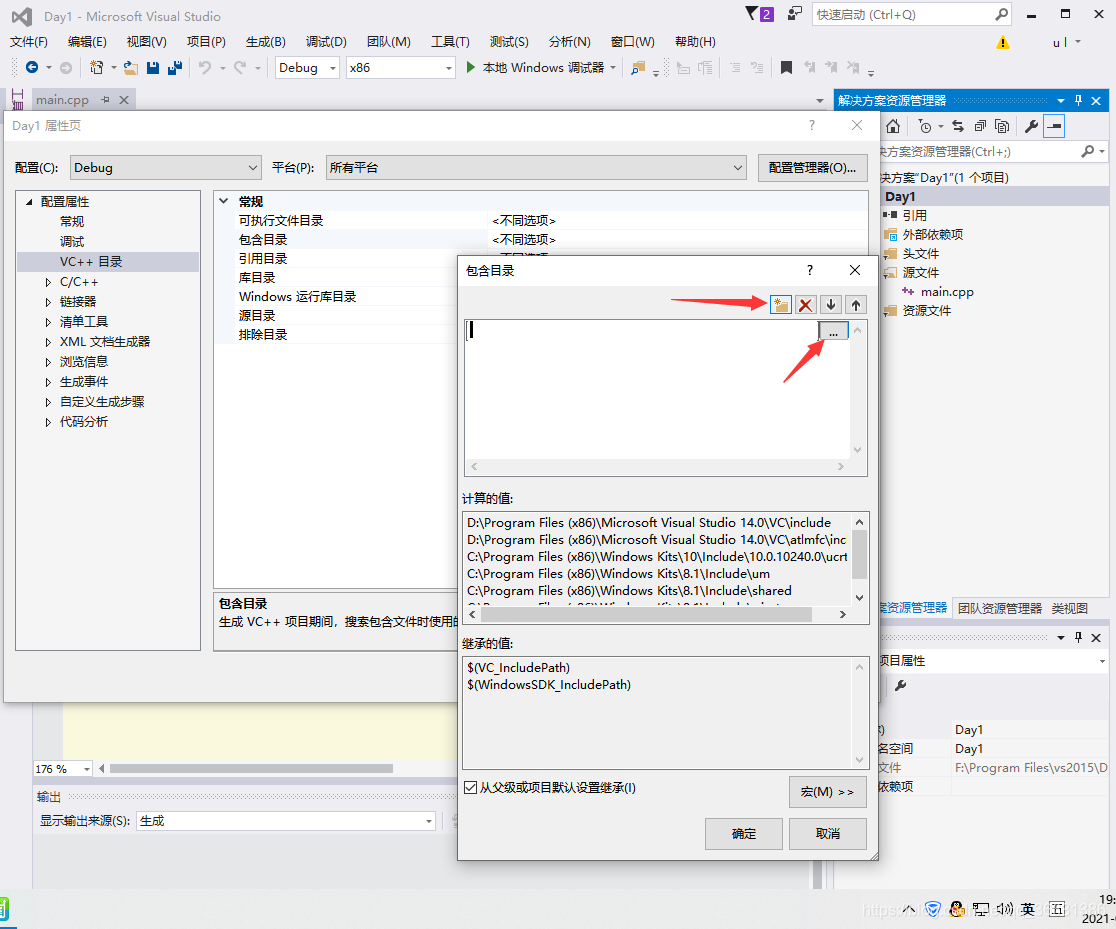Open the 显示输出来源 生成 dropdown

click(x=286, y=821)
